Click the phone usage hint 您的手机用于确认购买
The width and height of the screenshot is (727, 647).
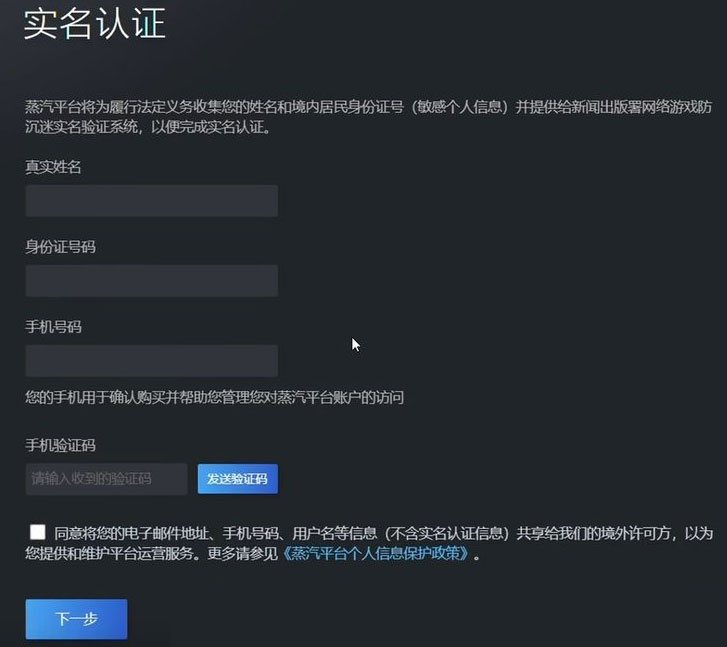pos(214,397)
